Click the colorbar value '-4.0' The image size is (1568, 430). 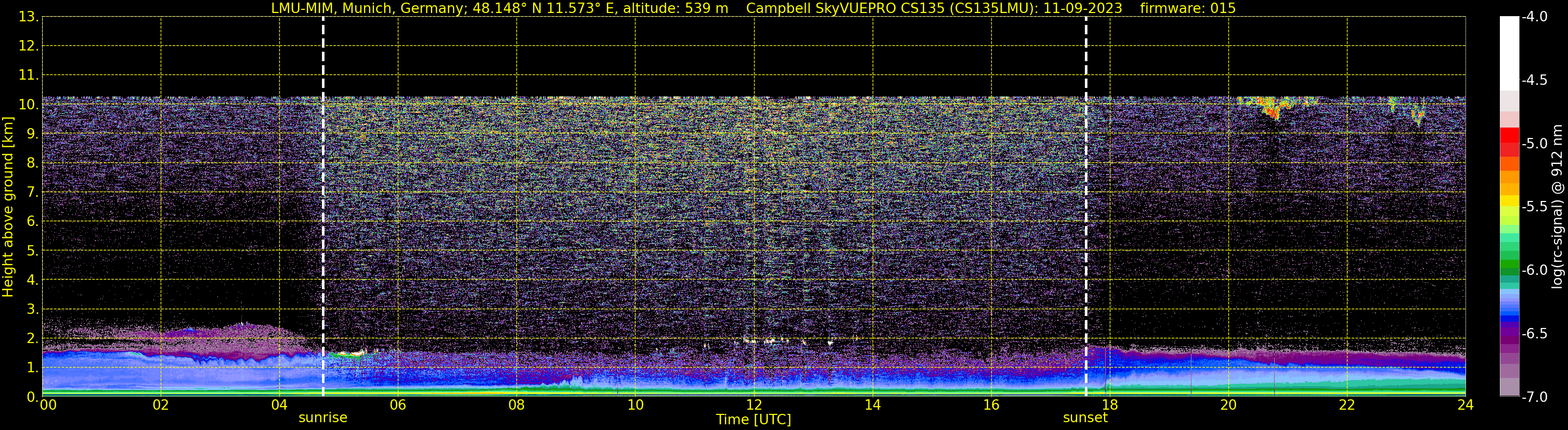pyautogui.click(x=1535, y=17)
